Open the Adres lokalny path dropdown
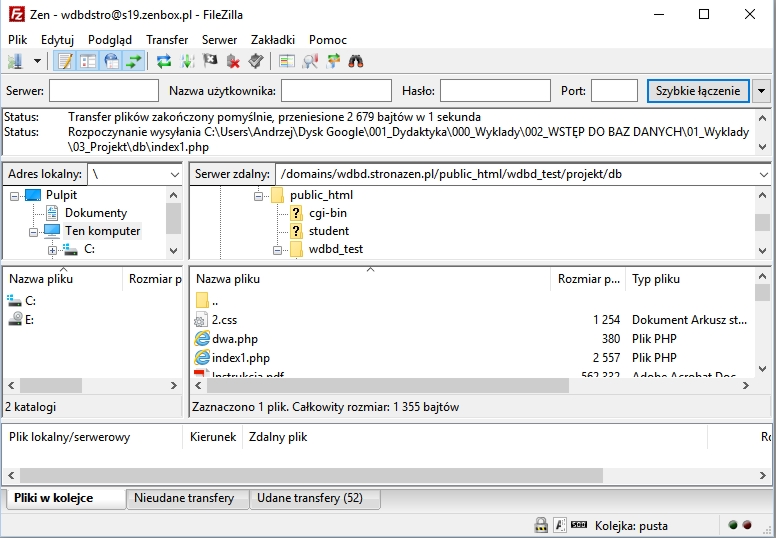Viewport: 776px width, 538px height. pos(175,174)
